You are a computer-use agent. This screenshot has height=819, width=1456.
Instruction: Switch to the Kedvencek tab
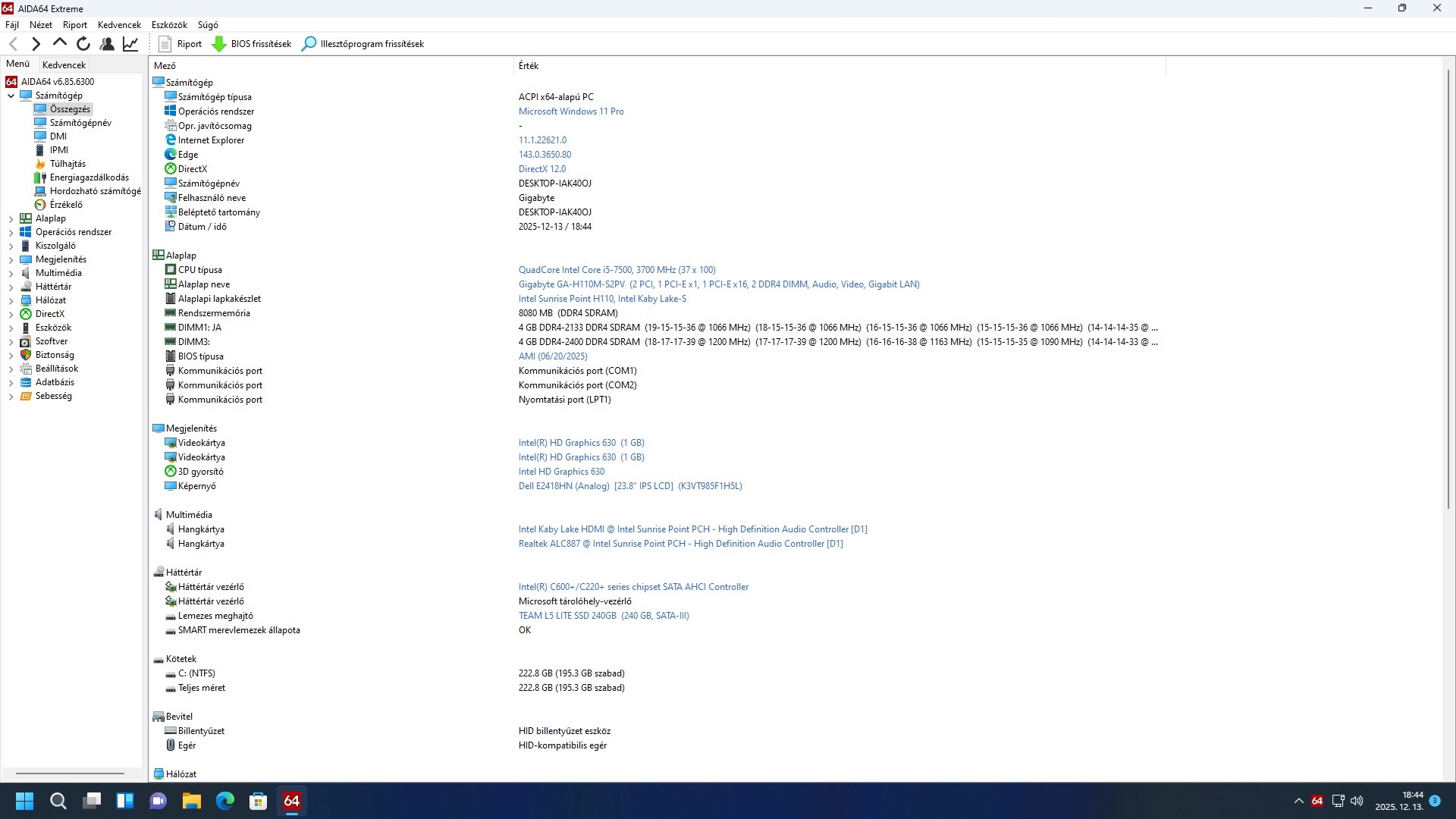(x=64, y=65)
